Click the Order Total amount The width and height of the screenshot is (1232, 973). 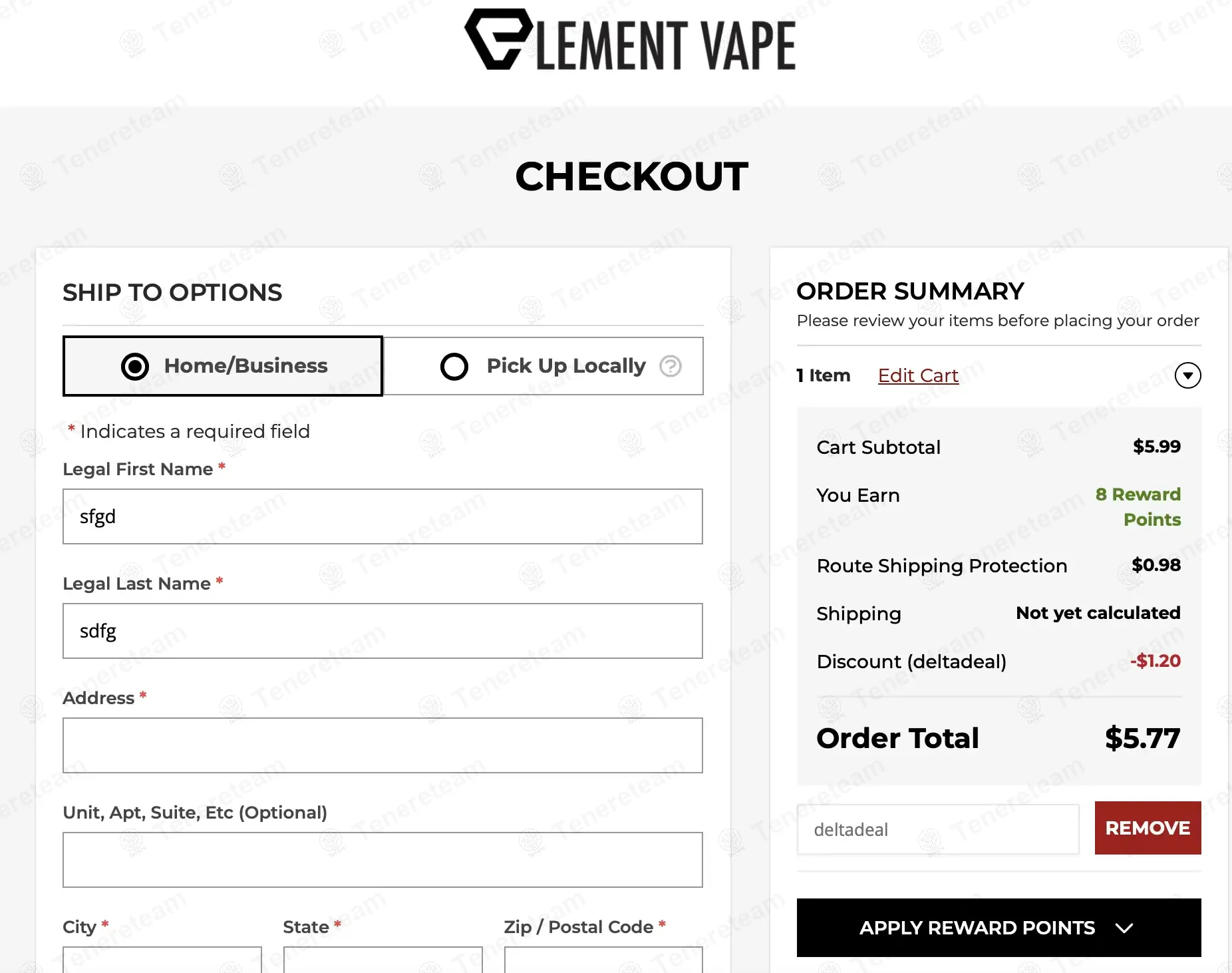(1142, 738)
